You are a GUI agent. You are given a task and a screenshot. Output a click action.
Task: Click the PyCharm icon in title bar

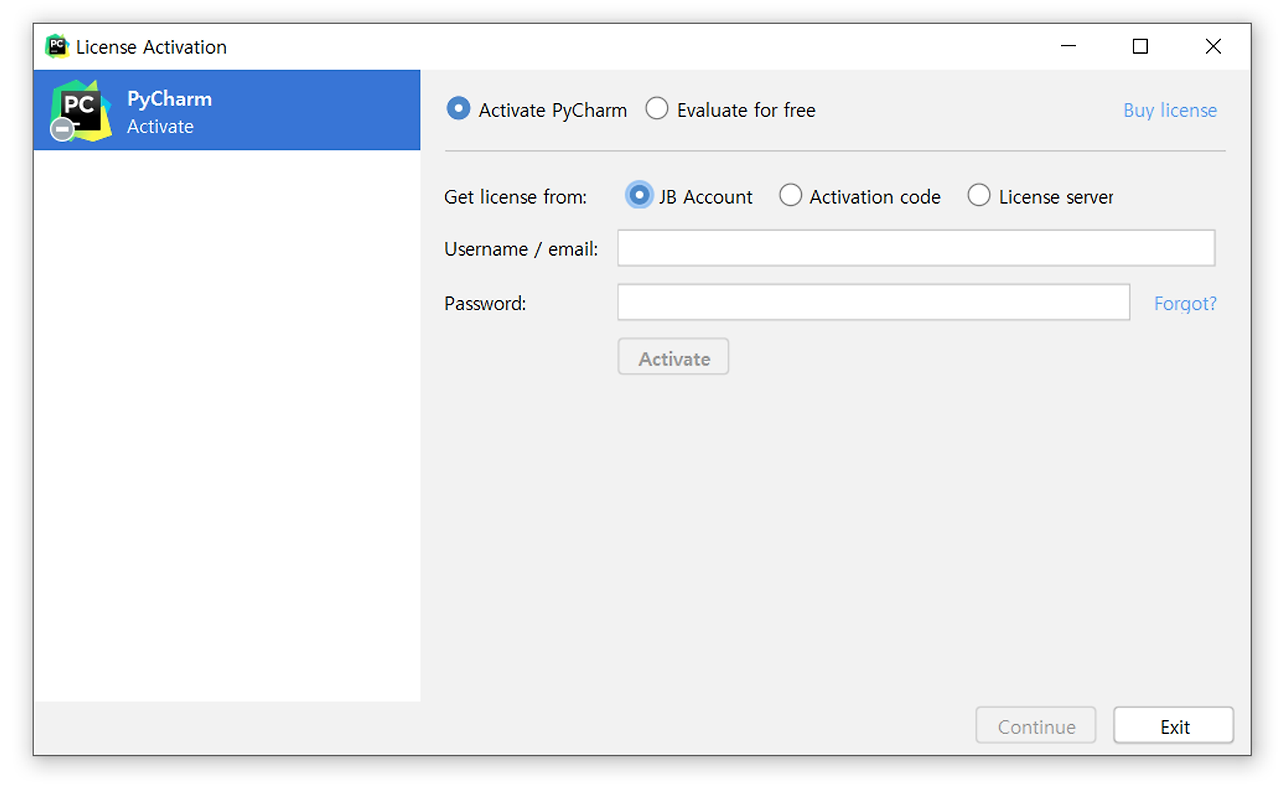pos(57,46)
